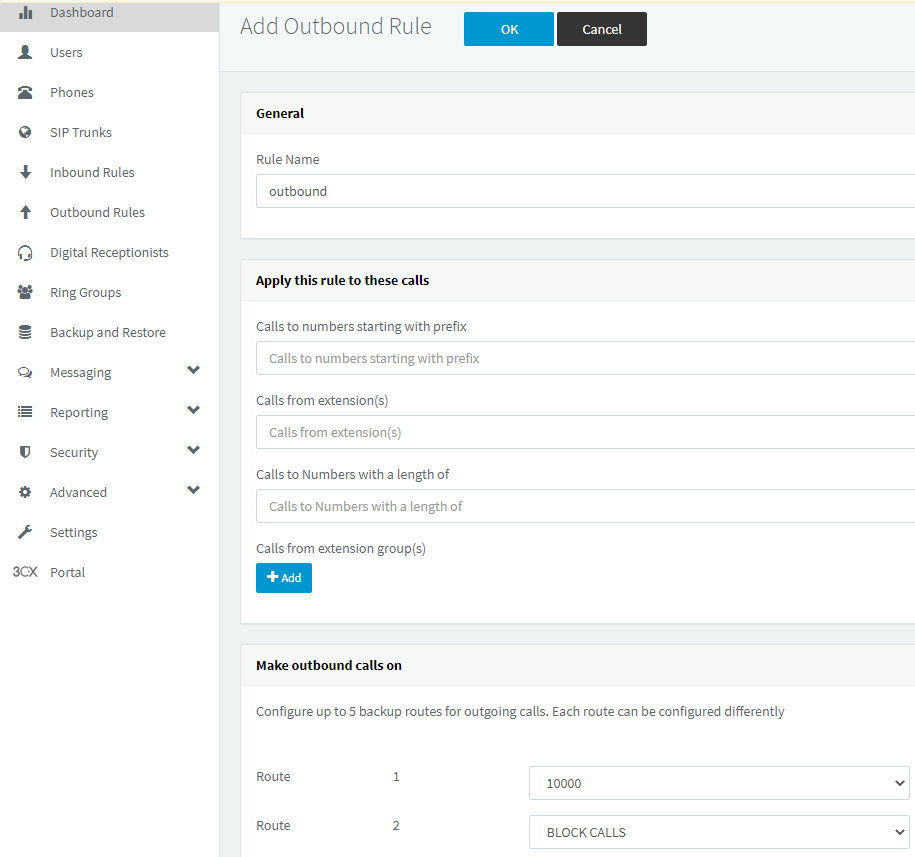Navigate to SIP Trunks

pyautogui.click(x=81, y=132)
